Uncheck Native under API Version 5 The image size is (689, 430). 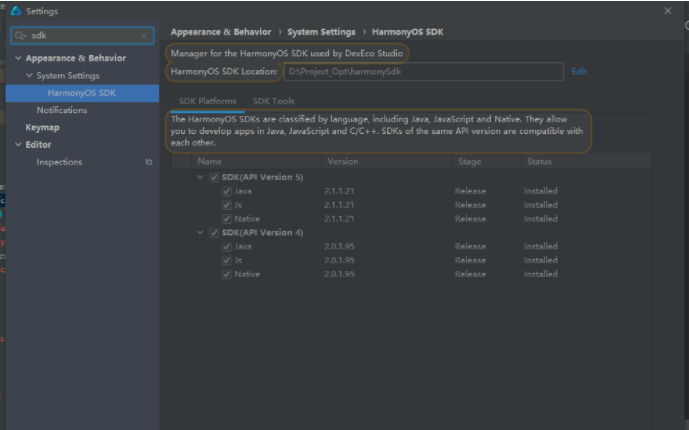click(227, 219)
